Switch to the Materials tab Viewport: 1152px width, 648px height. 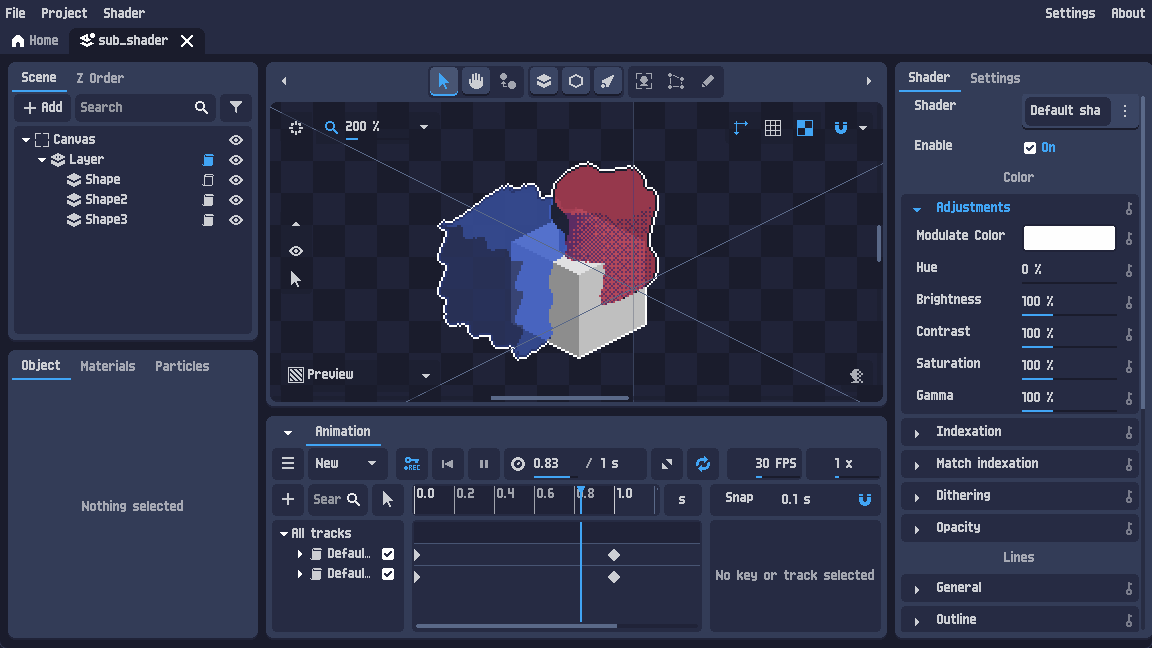pos(108,366)
